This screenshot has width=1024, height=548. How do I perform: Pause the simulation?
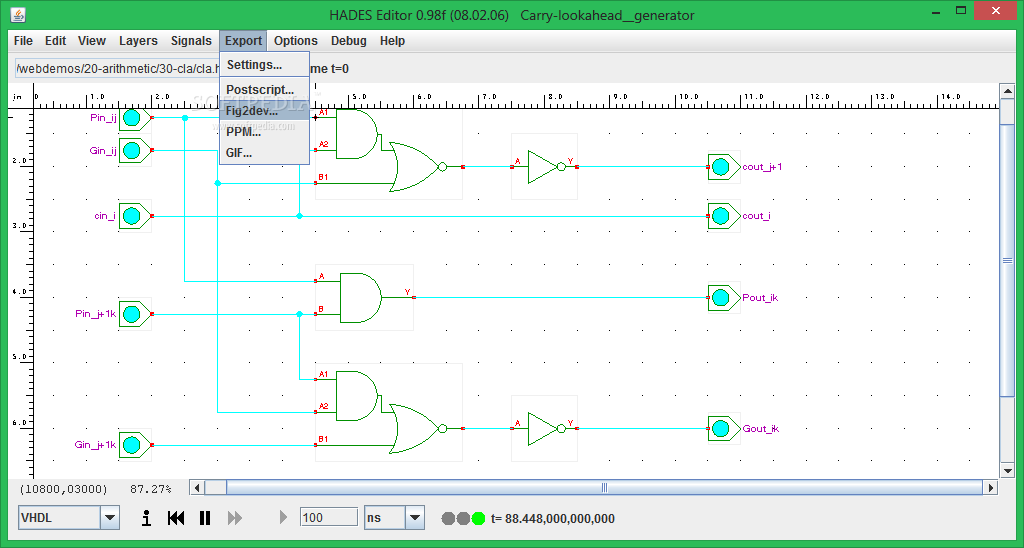(204, 518)
